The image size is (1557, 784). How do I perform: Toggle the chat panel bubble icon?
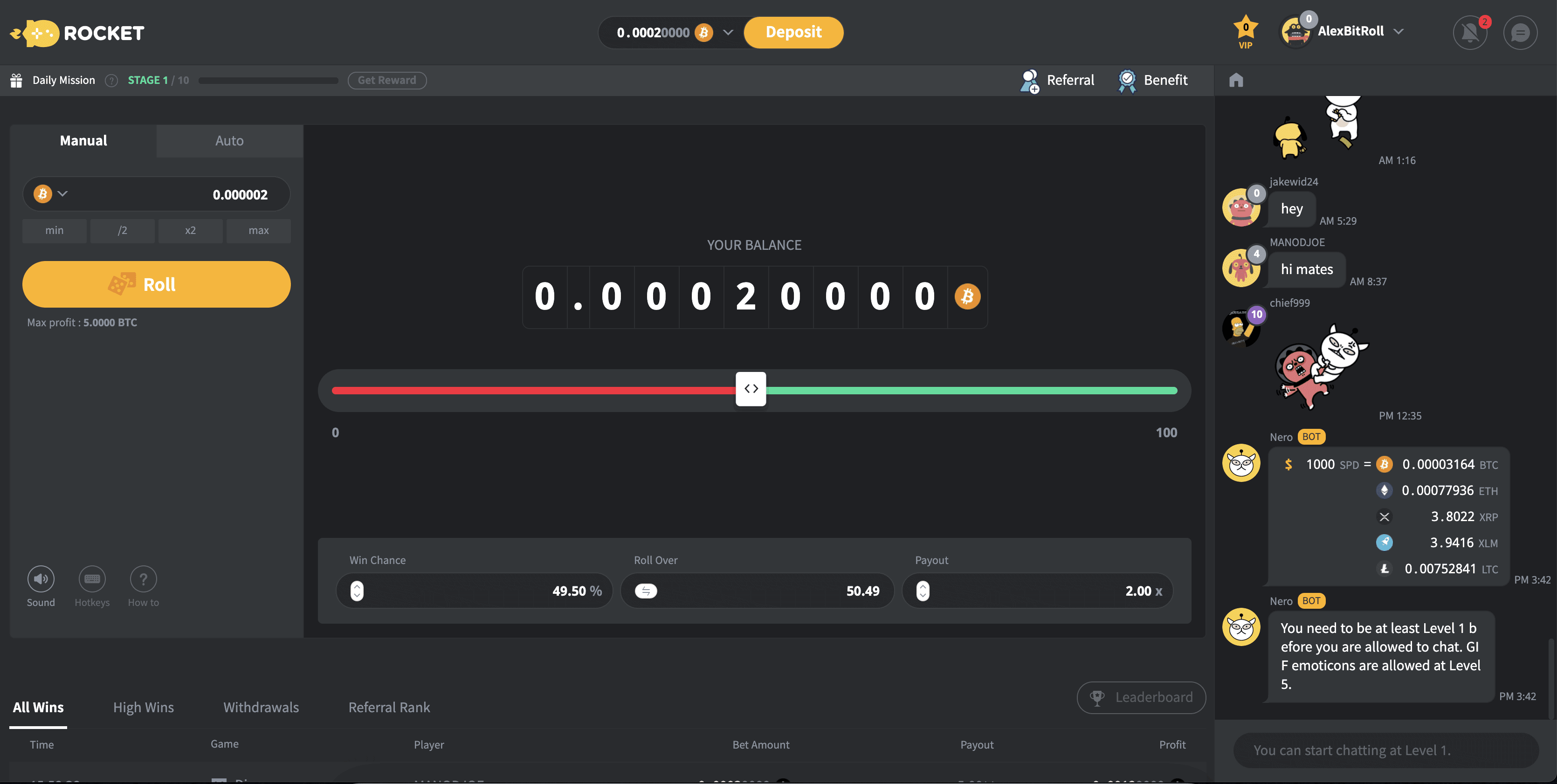1520,33
